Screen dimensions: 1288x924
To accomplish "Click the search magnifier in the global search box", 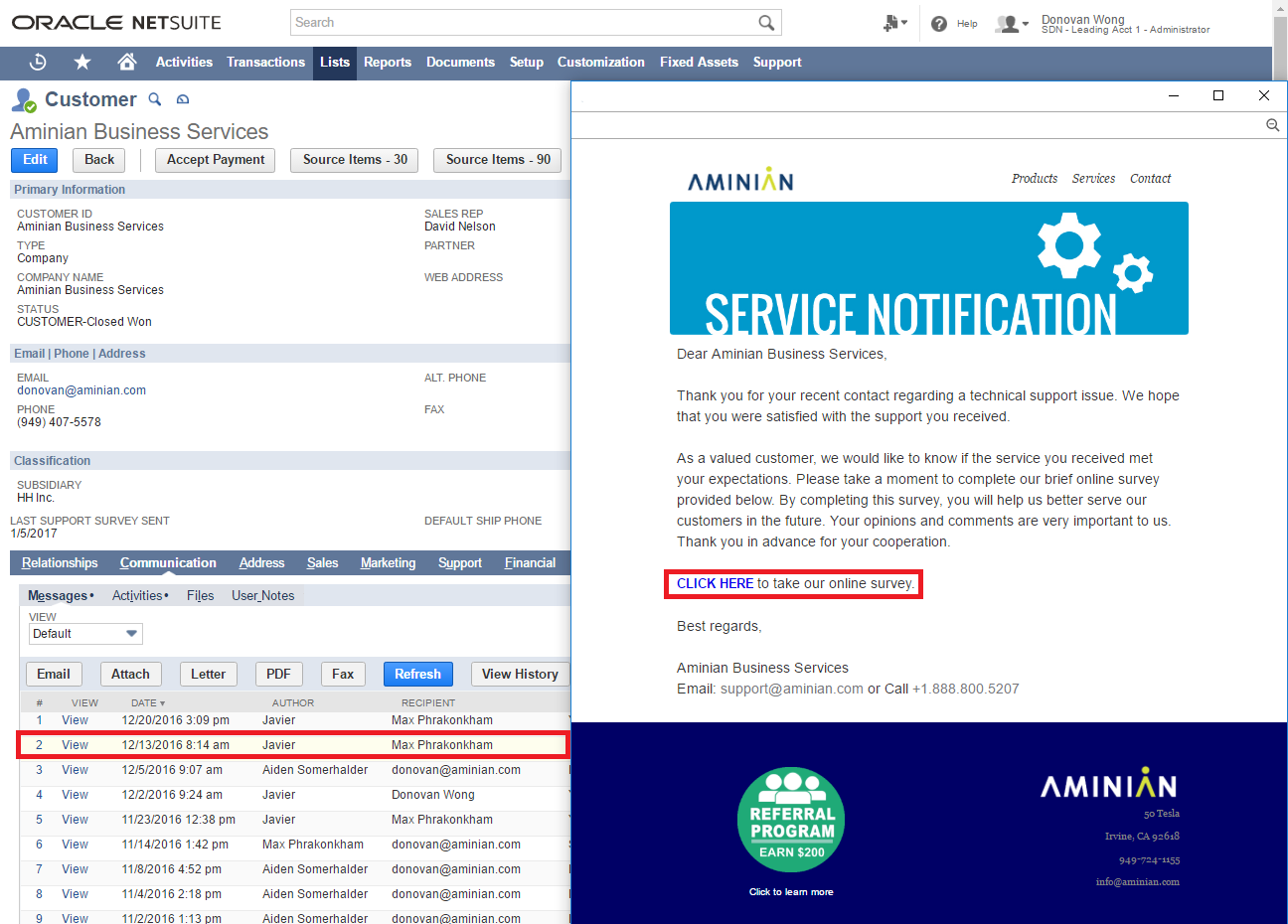I will tap(766, 23).
